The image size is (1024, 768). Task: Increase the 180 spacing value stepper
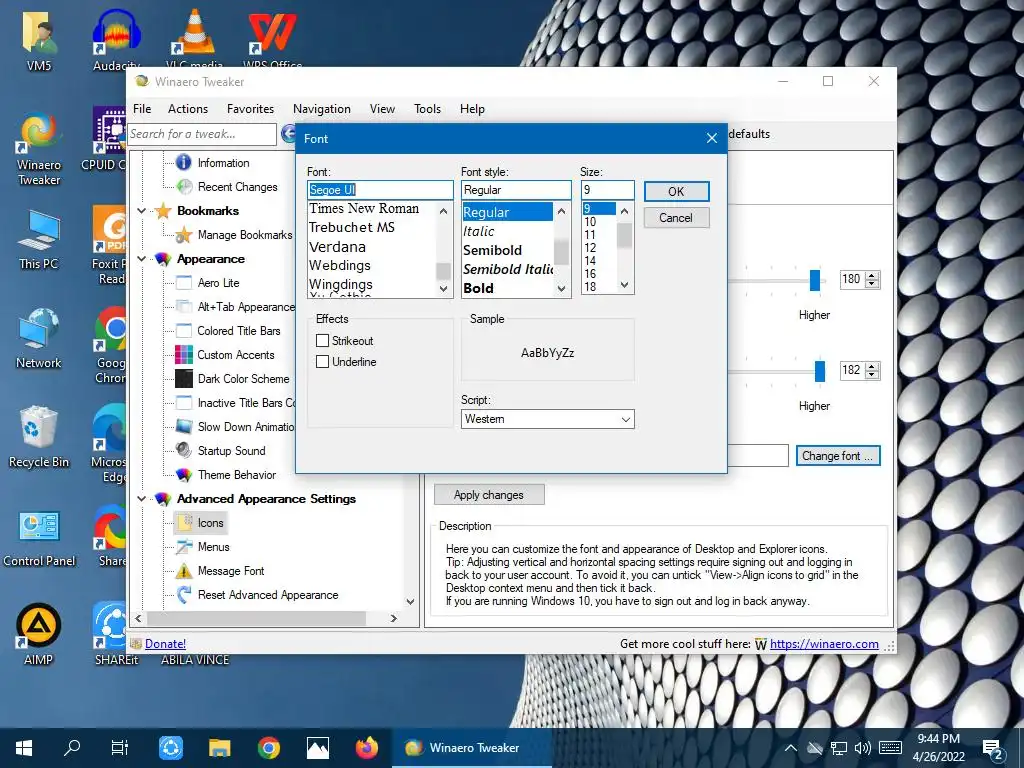point(872,276)
